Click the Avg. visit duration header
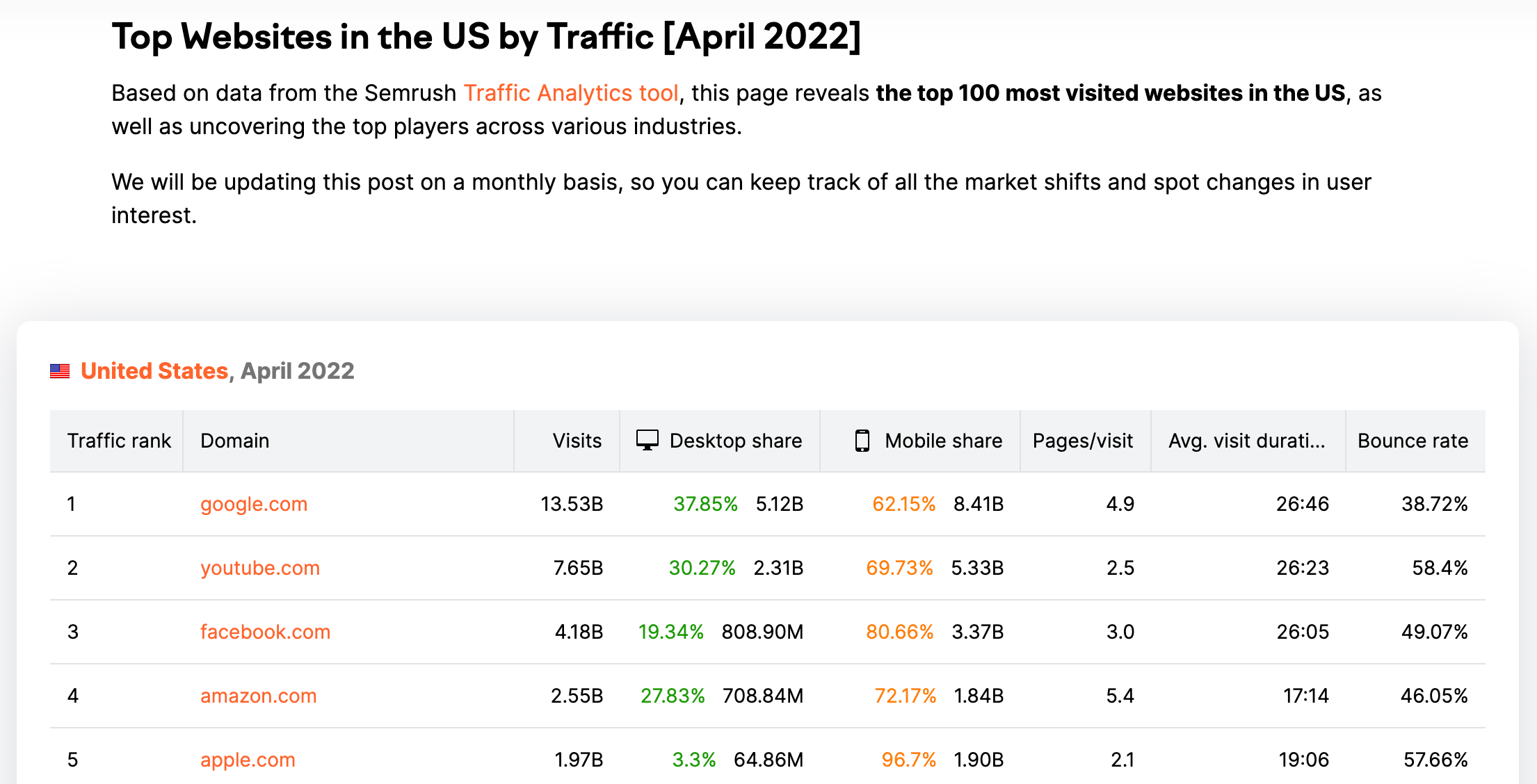 tap(1246, 441)
